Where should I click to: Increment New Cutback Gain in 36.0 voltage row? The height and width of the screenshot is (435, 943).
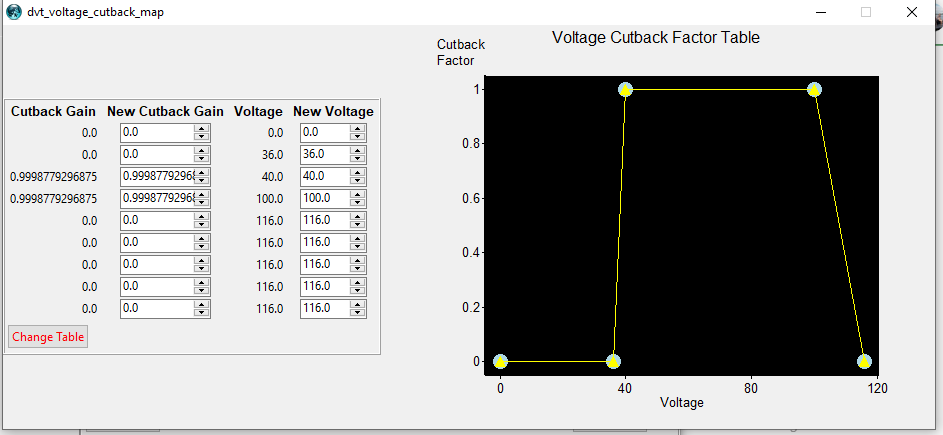click(x=202, y=151)
